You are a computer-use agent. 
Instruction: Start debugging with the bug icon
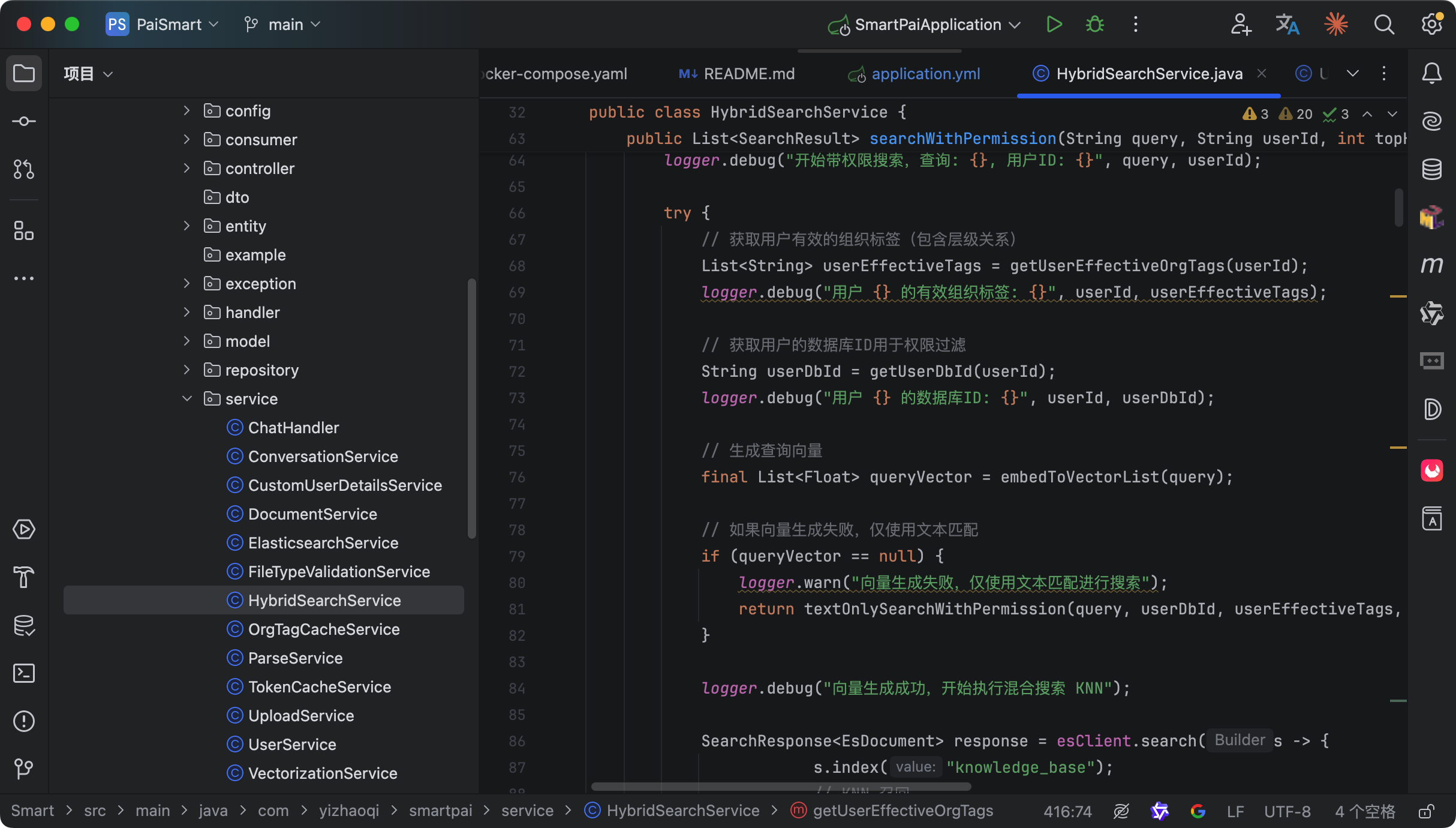pyautogui.click(x=1095, y=25)
